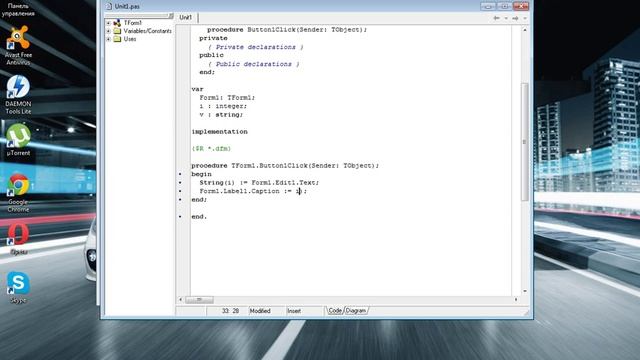Click the horizontal scrollbar left arrow
Screen dimensions: 640x360
pyautogui.click(x=180, y=300)
